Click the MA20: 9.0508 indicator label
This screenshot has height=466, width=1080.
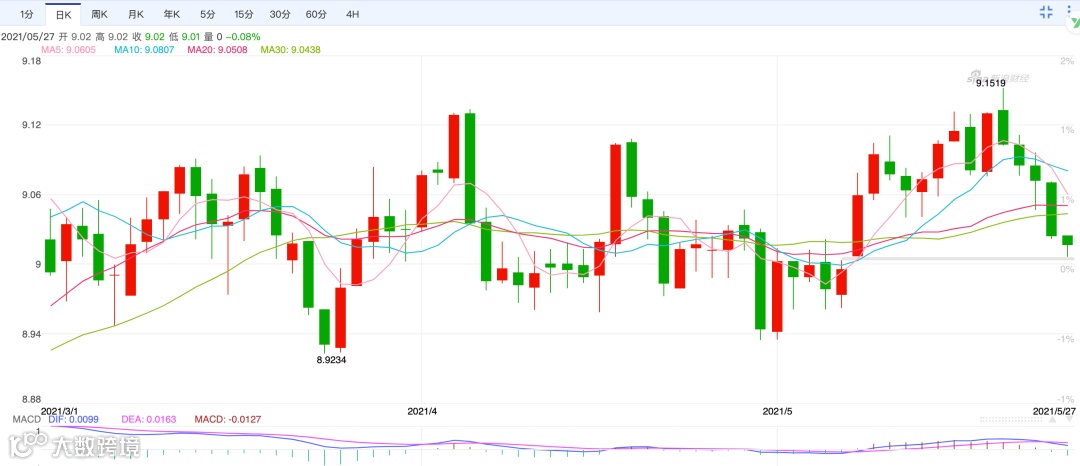pyautogui.click(x=218, y=50)
